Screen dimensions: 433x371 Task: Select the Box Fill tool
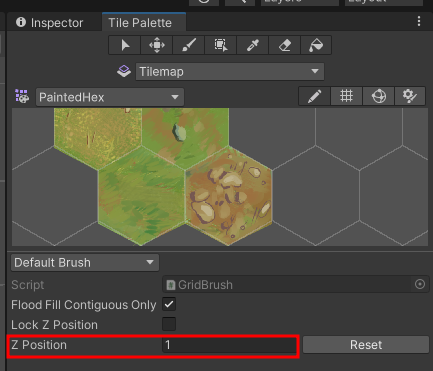point(220,45)
